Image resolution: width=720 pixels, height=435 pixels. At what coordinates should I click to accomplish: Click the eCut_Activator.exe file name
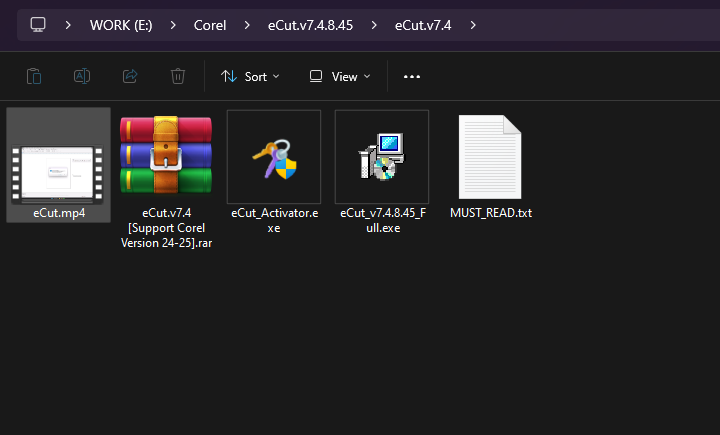coord(275,220)
